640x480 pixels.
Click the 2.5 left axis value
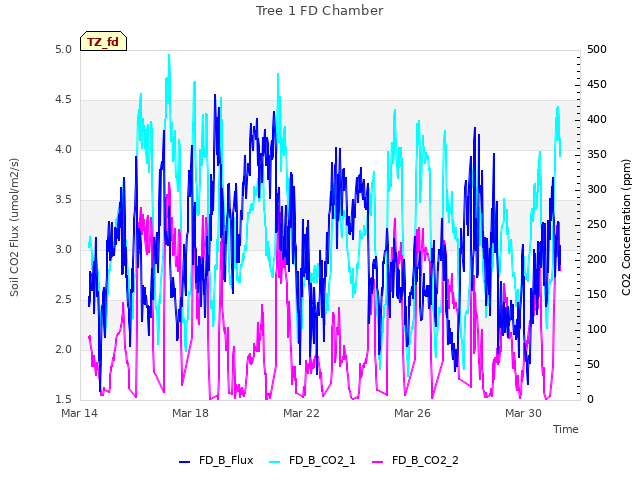[x=63, y=300]
